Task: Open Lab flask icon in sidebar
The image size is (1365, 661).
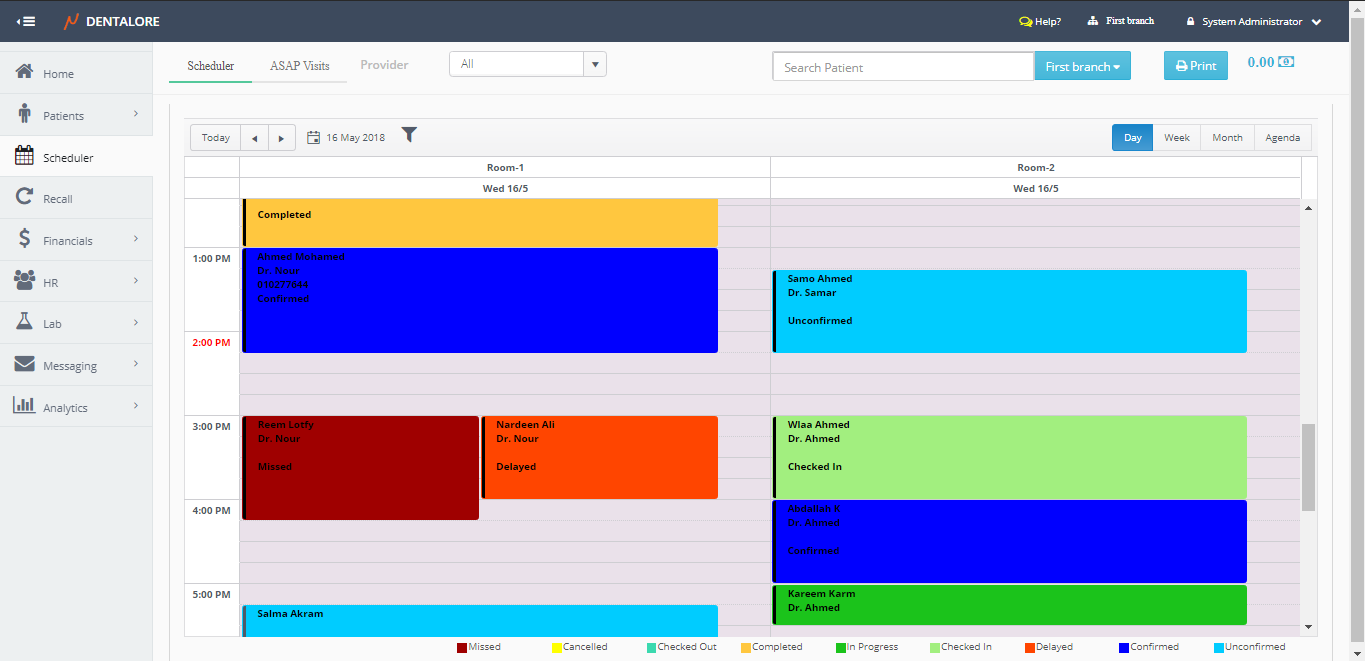Action: (x=25, y=323)
